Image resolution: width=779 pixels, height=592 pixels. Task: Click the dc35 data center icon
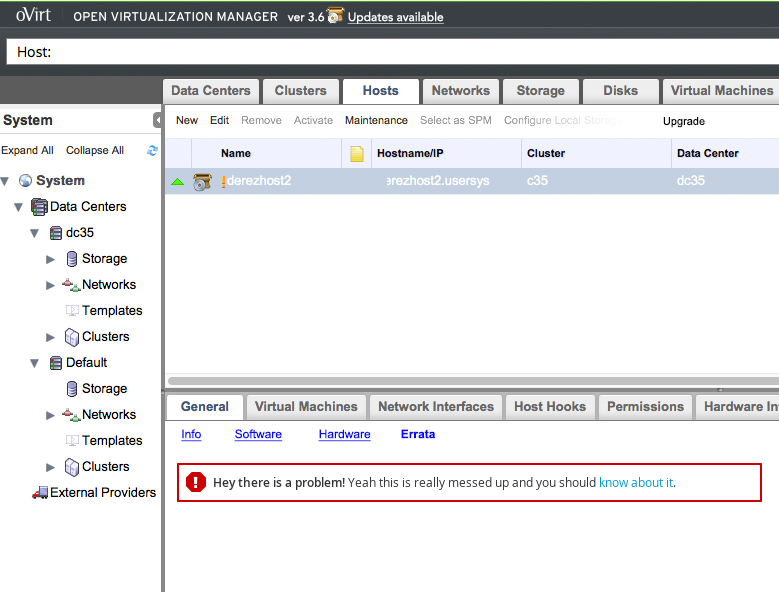coord(56,232)
